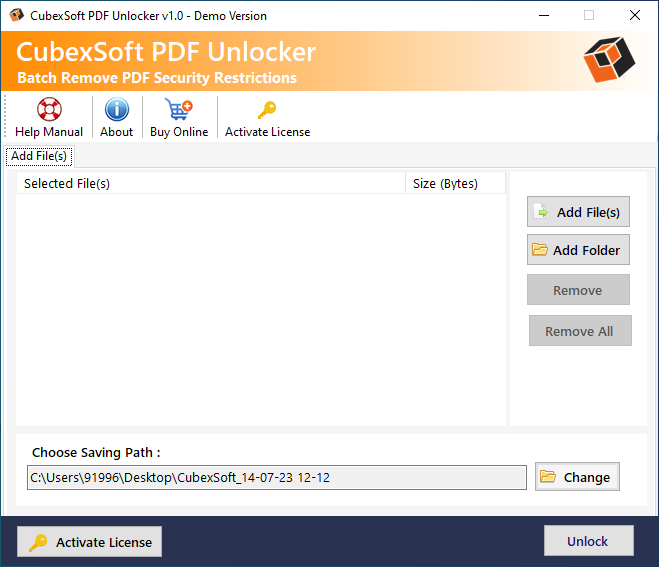Image resolution: width=659 pixels, height=567 pixels.
Task: Click the bottom Activate License button
Action: click(90, 542)
